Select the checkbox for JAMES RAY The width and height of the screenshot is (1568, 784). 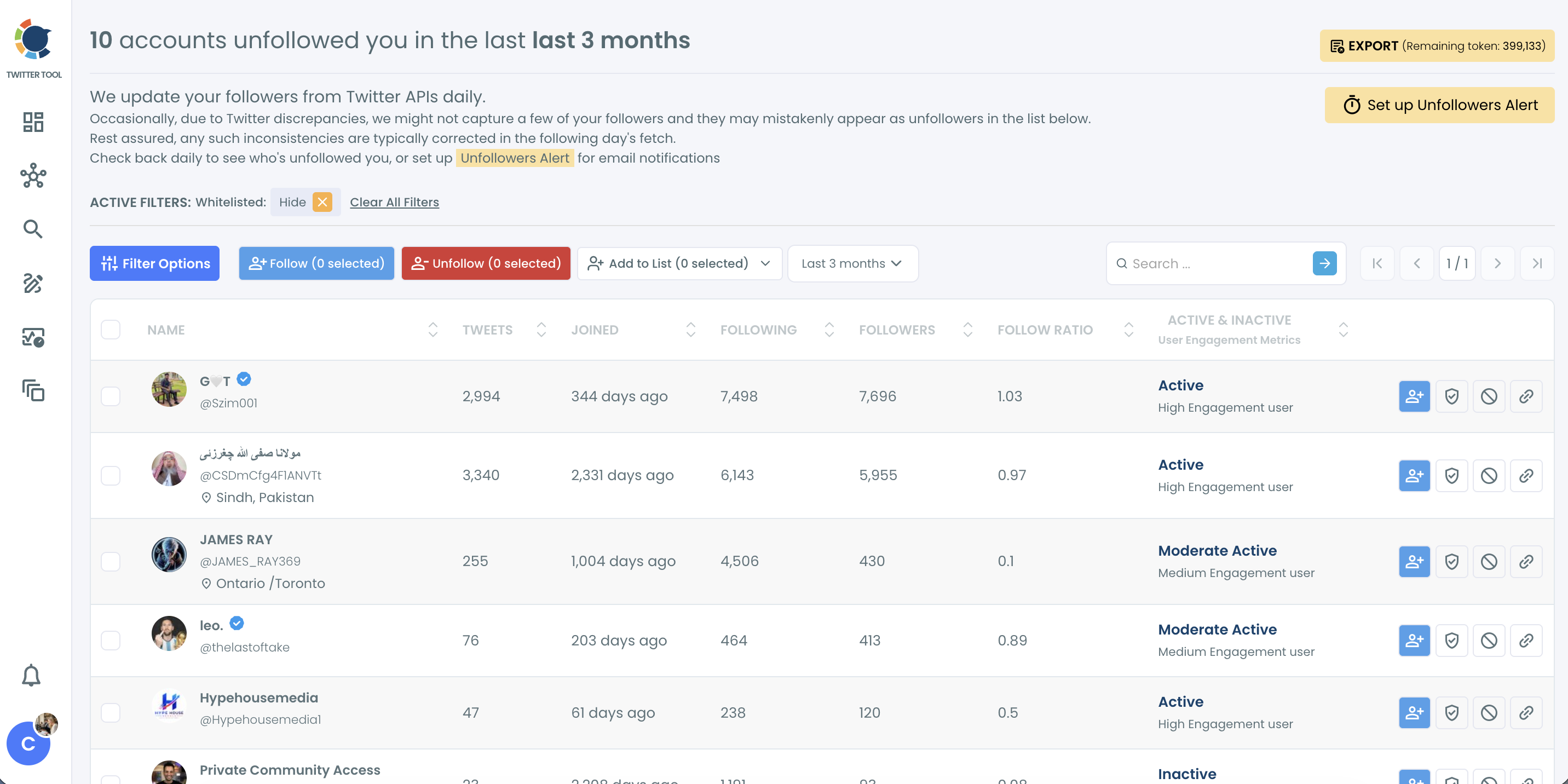coord(111,561)
